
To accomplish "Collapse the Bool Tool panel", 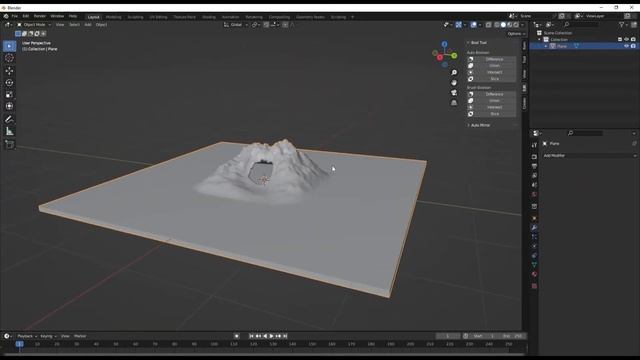I will pos(469,42).
